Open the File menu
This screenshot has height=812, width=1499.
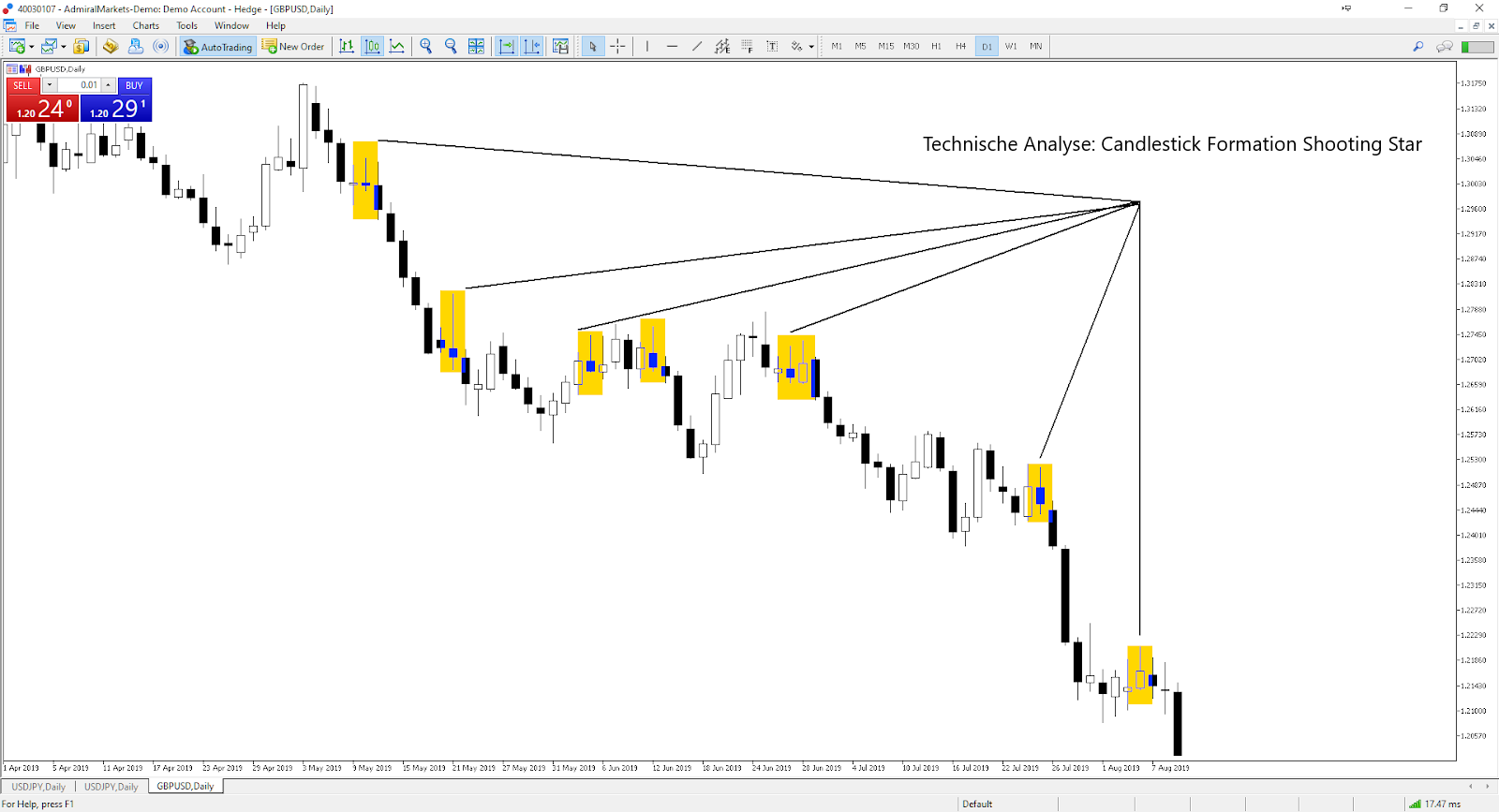click(32, 25)
